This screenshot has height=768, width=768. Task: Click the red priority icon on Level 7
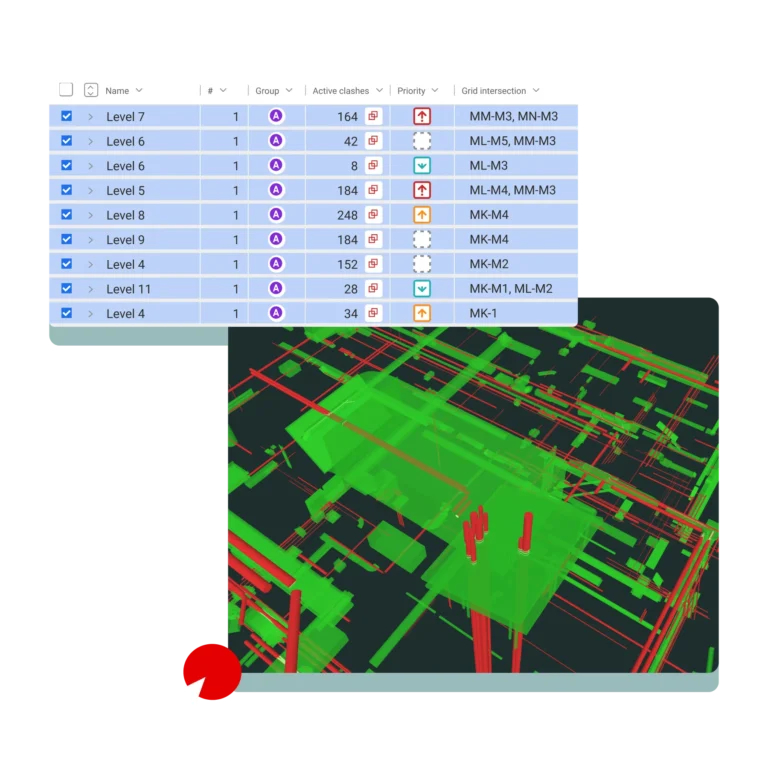tap(422, 116)
